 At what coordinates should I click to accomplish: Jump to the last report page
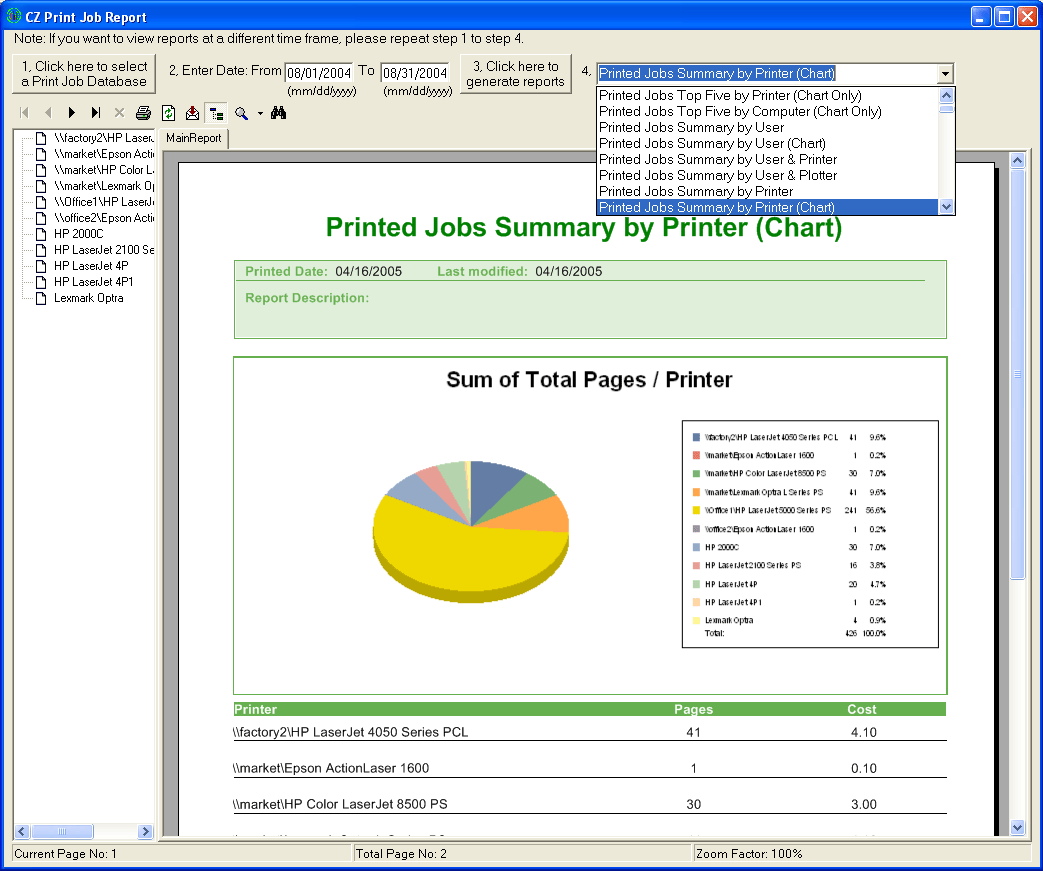[x=96, y=113]
